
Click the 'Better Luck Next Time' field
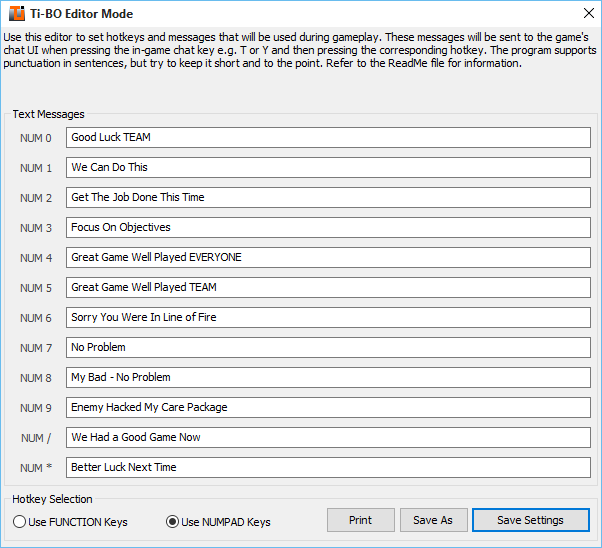tap(328, 467)
